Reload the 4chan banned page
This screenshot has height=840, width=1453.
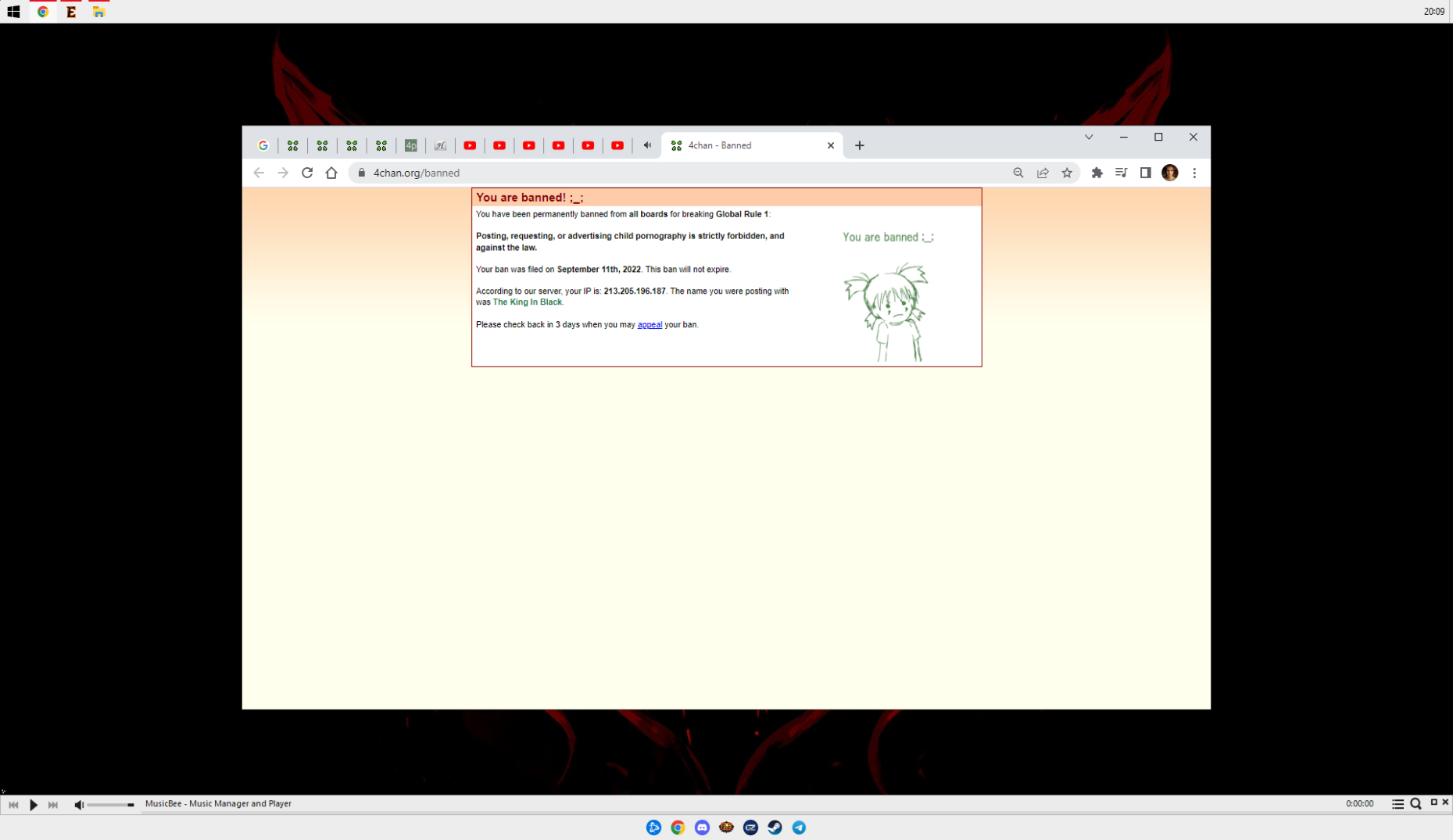pos(307,173)
